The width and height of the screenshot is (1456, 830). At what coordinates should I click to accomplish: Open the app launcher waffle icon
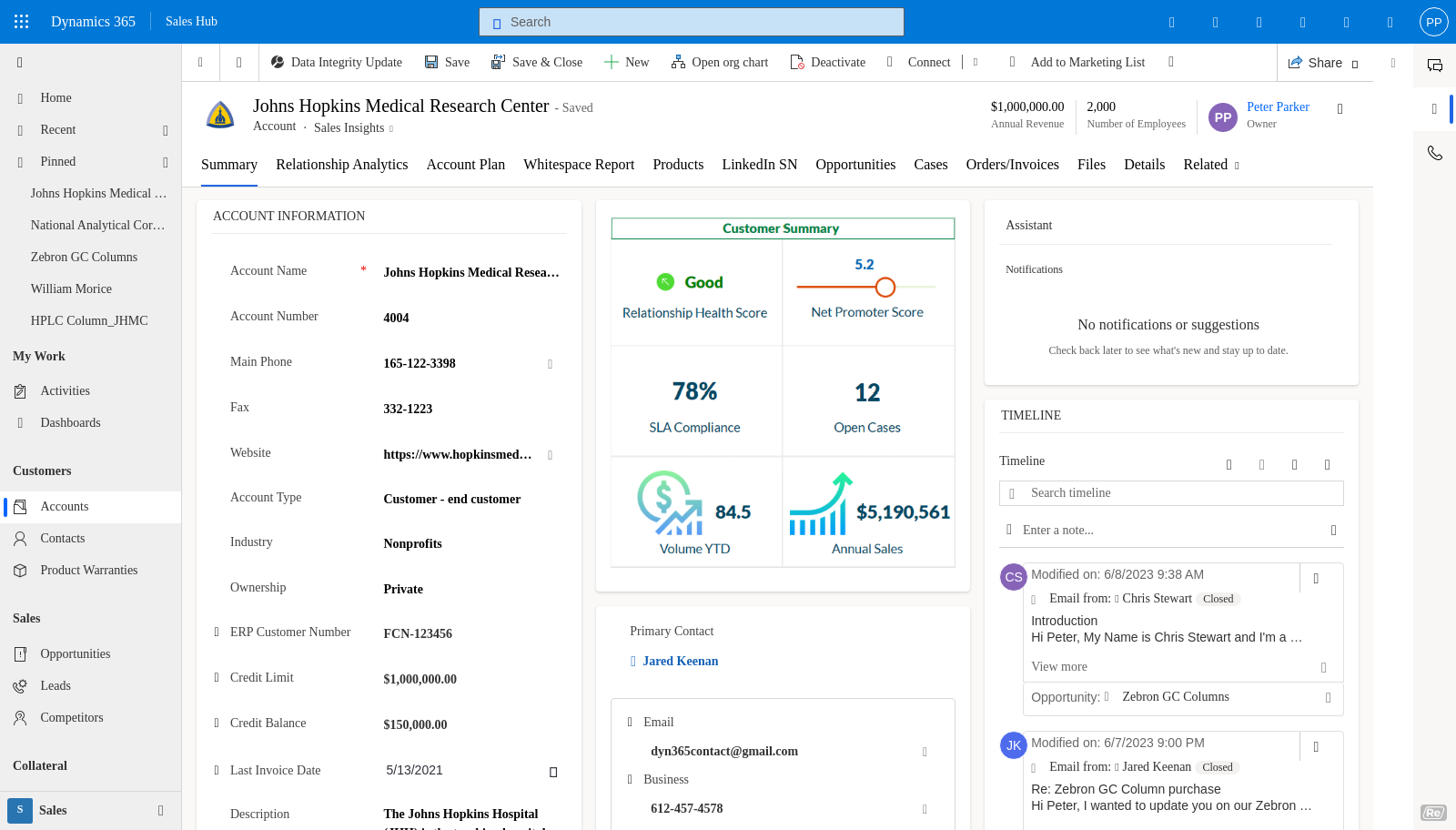[20, 21]
